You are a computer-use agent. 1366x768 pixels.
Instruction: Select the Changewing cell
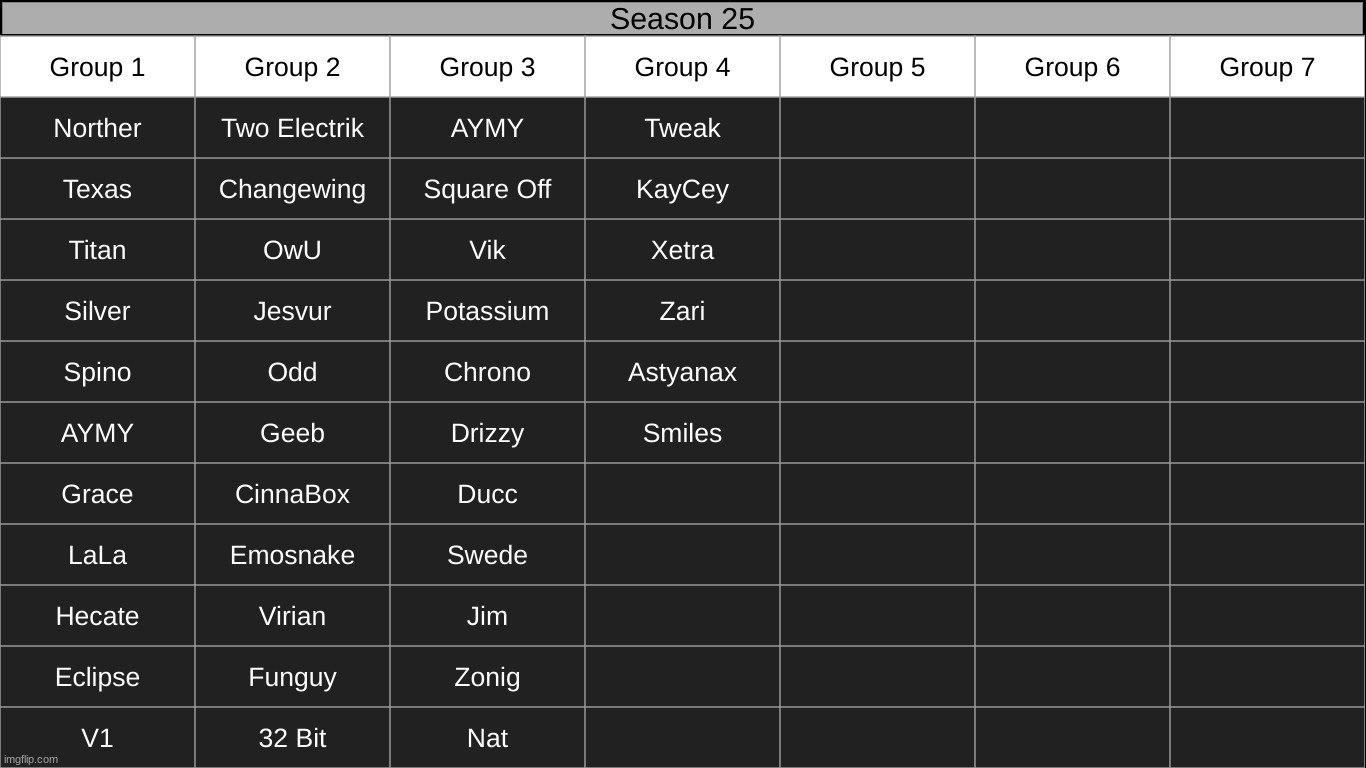(292, 189)
